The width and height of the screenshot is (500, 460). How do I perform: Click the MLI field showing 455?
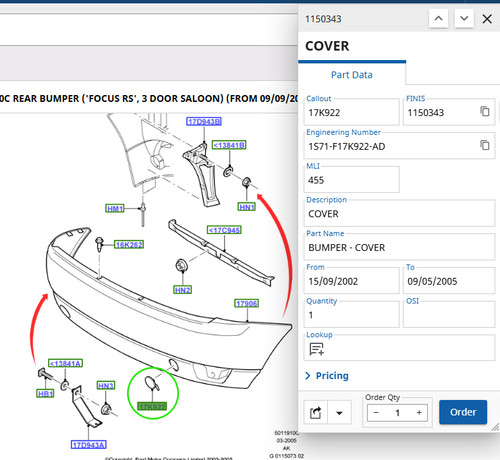pos(351,180)
